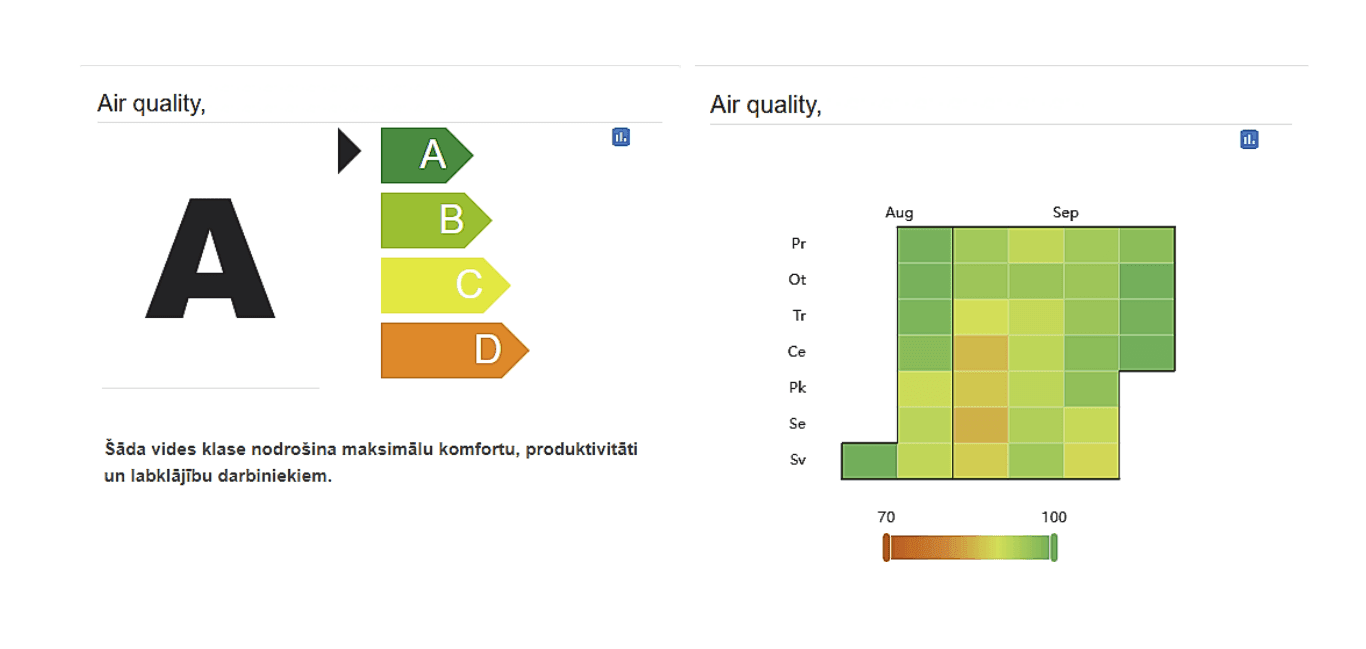Click the chart icon above the heatmap panel
The width and height of the screenshot is (1366, 649).
pos(1249,139)
